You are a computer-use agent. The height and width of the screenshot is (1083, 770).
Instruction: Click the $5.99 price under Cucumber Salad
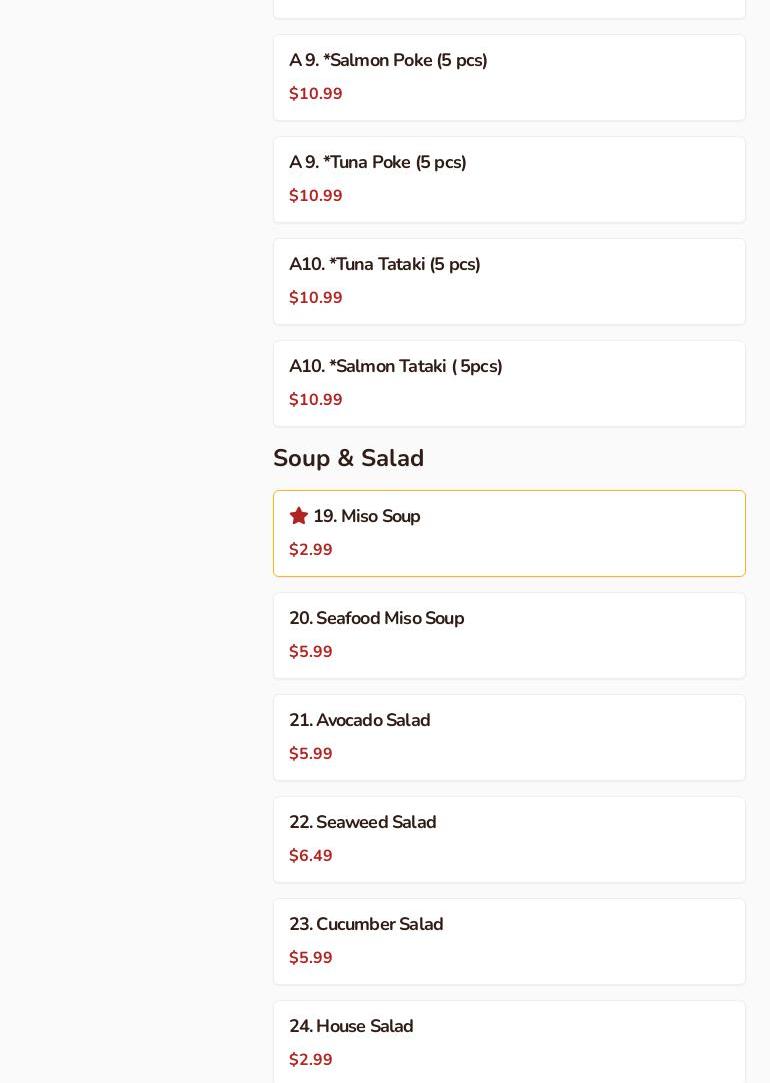point(311,958)
